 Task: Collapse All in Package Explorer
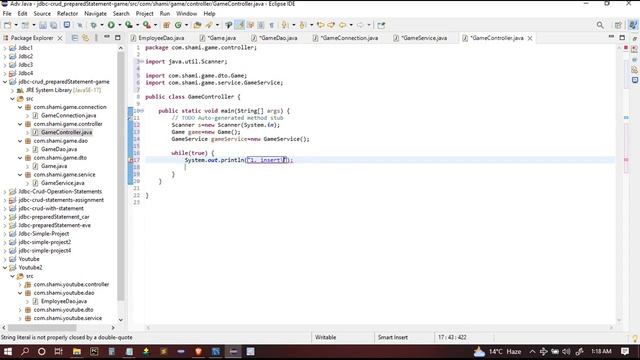(x=75, y=38)
